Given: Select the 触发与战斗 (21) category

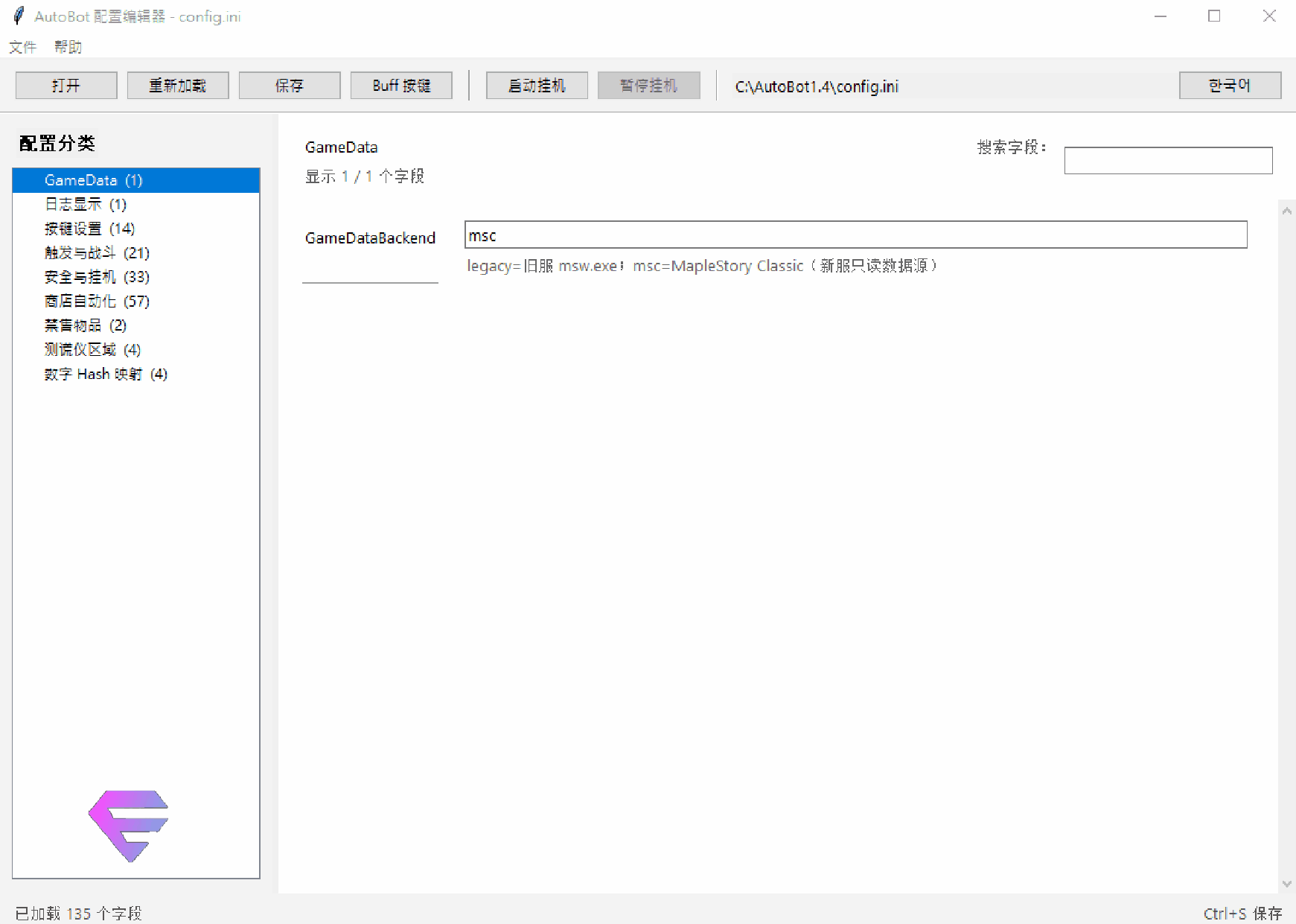Looking at the screenshot, I should coord(136,253).
